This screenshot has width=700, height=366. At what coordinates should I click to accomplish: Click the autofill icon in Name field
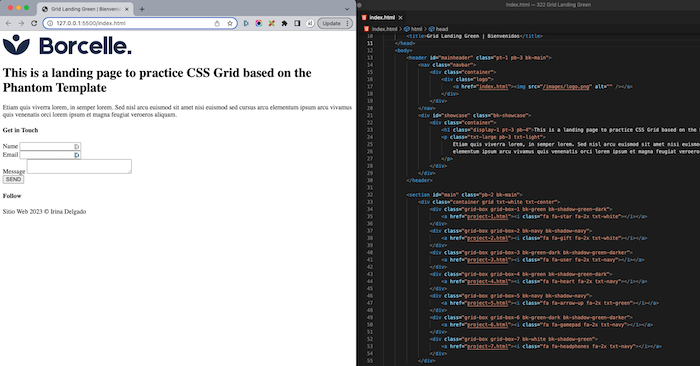[x=77, y=146]
